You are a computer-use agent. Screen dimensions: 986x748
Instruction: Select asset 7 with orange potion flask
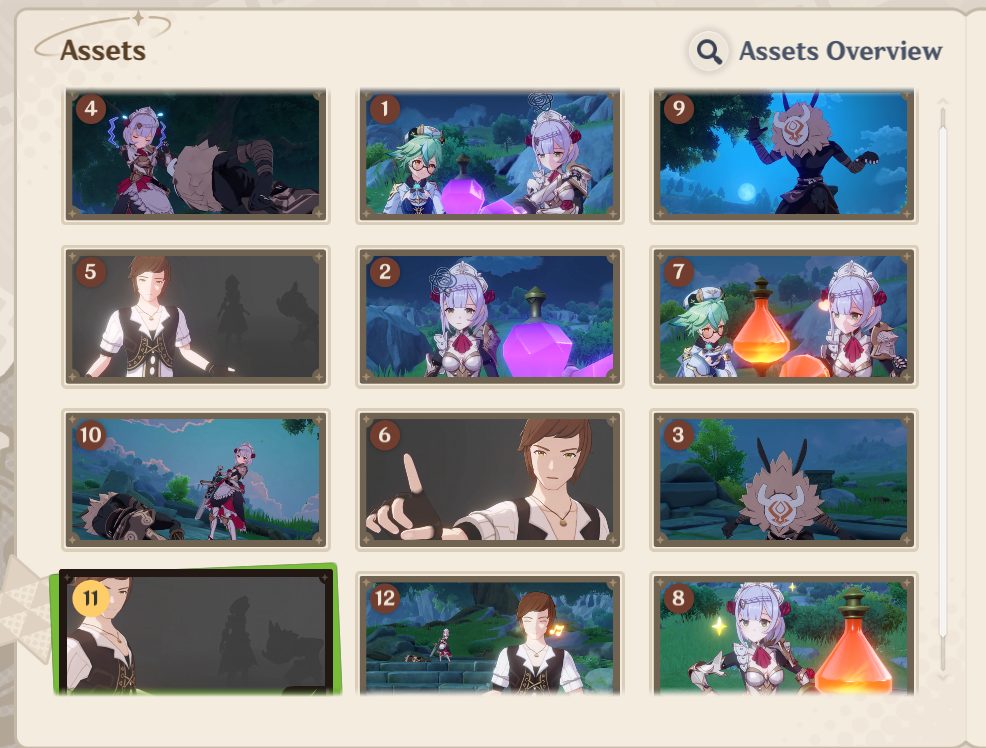pos(784,316)
